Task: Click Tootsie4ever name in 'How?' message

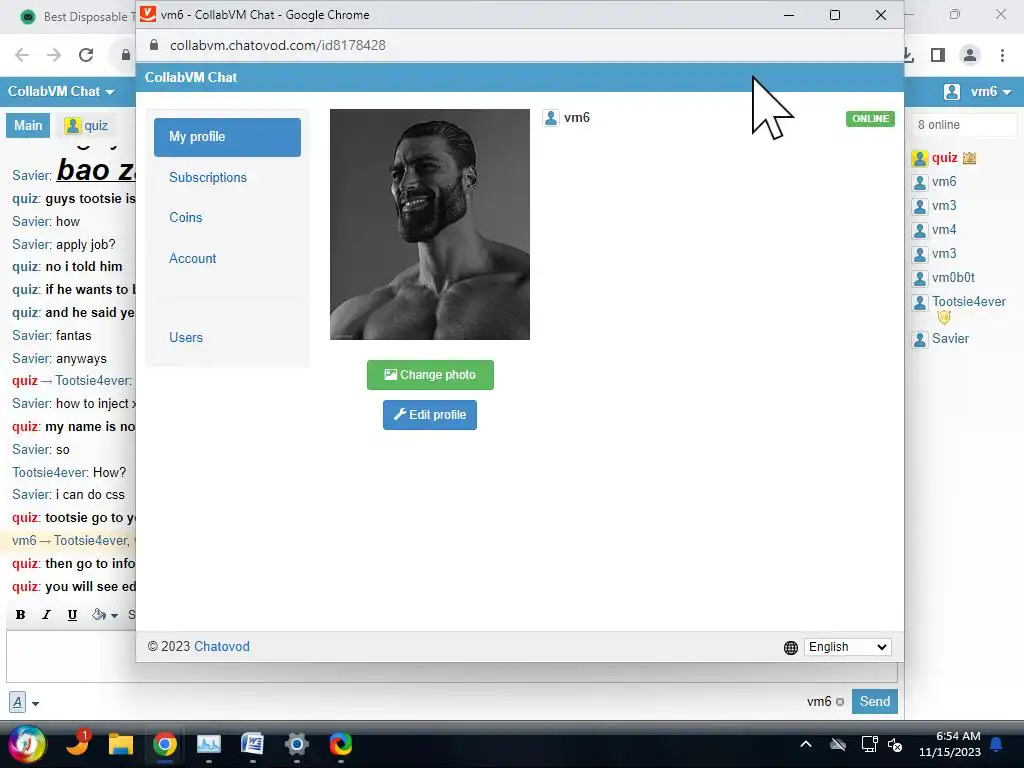Action: (x=49, y=472)
